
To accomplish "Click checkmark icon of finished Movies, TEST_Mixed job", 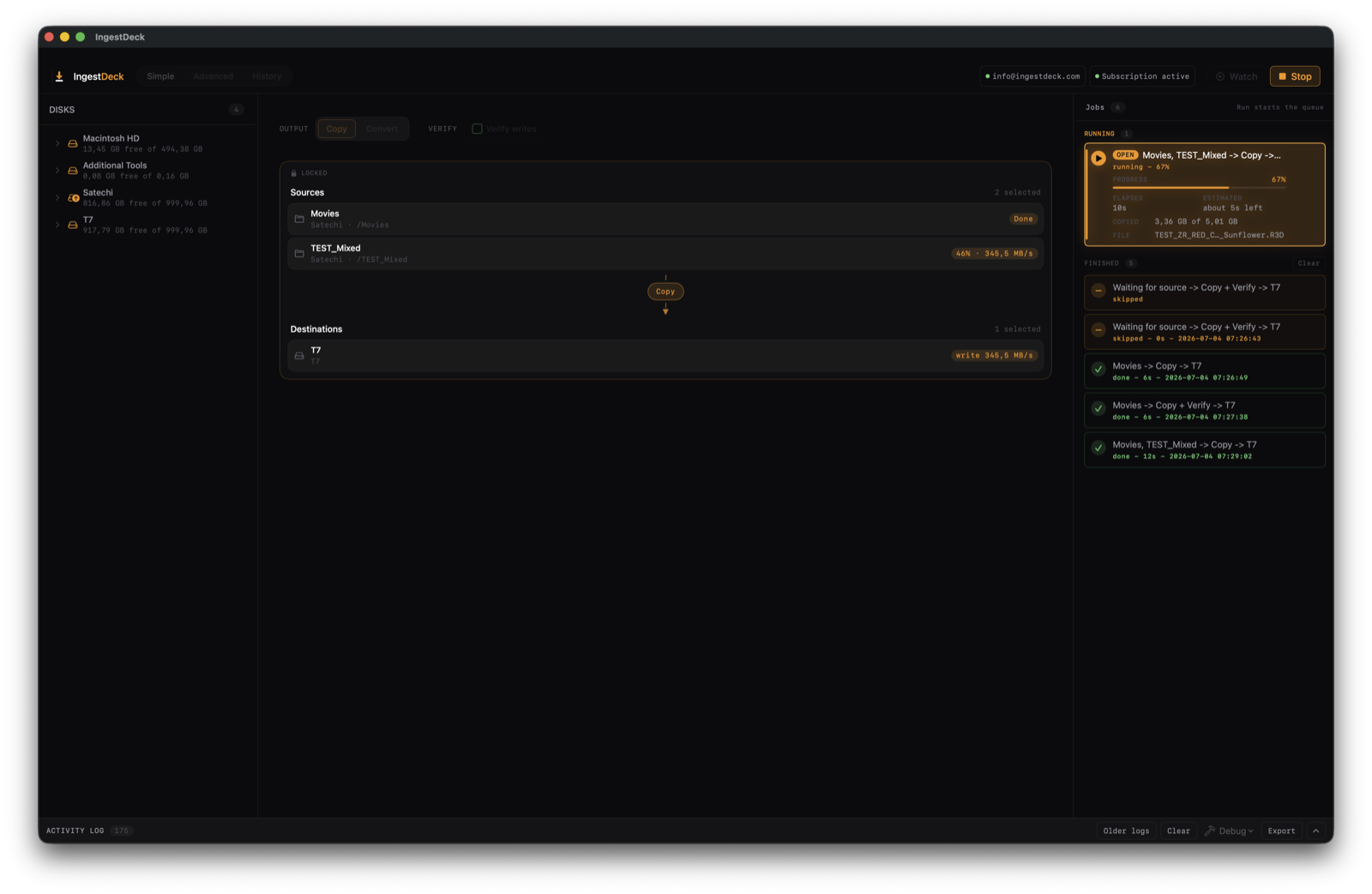I will click(x=1098, y=448).
